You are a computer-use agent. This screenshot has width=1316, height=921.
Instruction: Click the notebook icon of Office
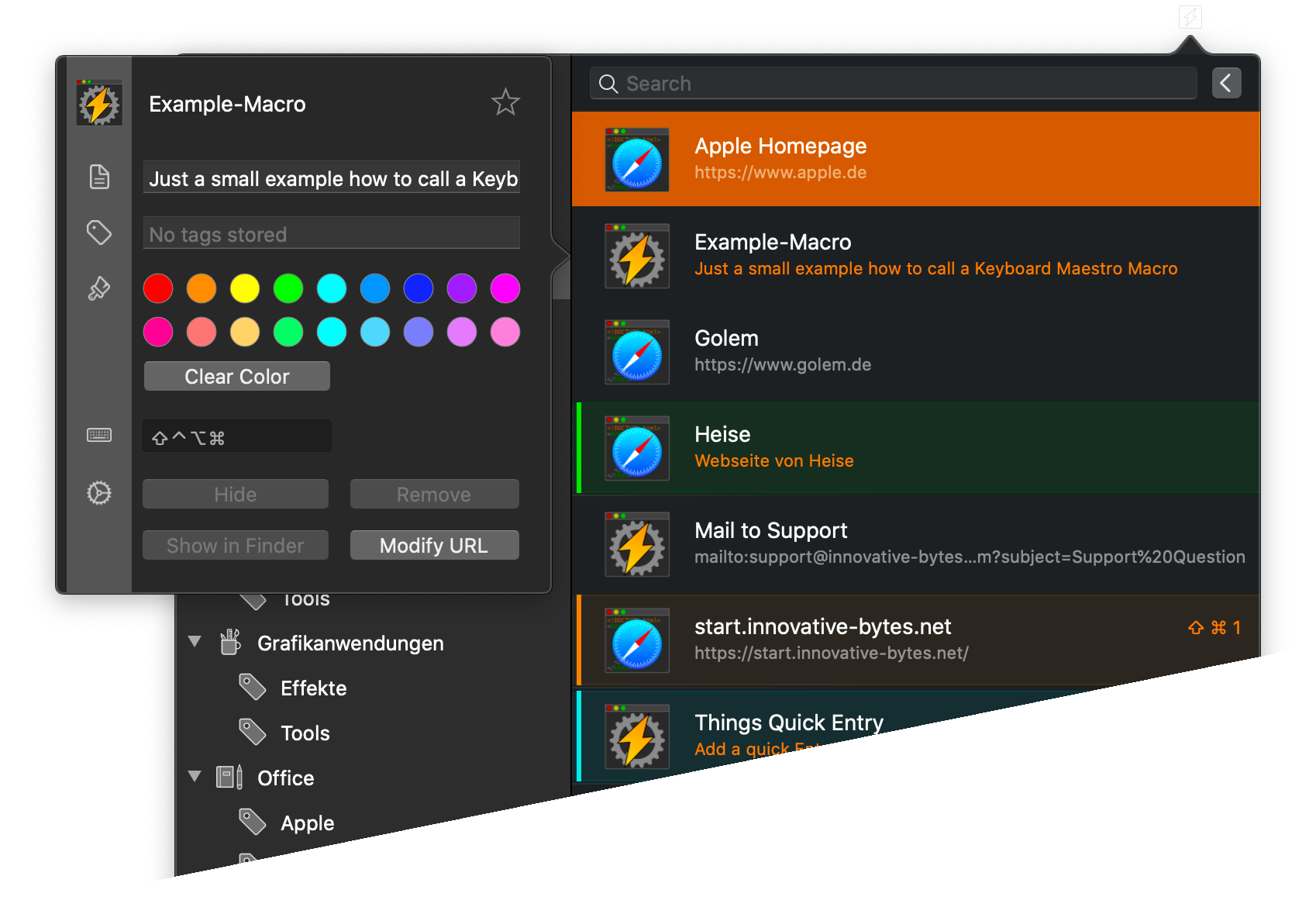229,777
